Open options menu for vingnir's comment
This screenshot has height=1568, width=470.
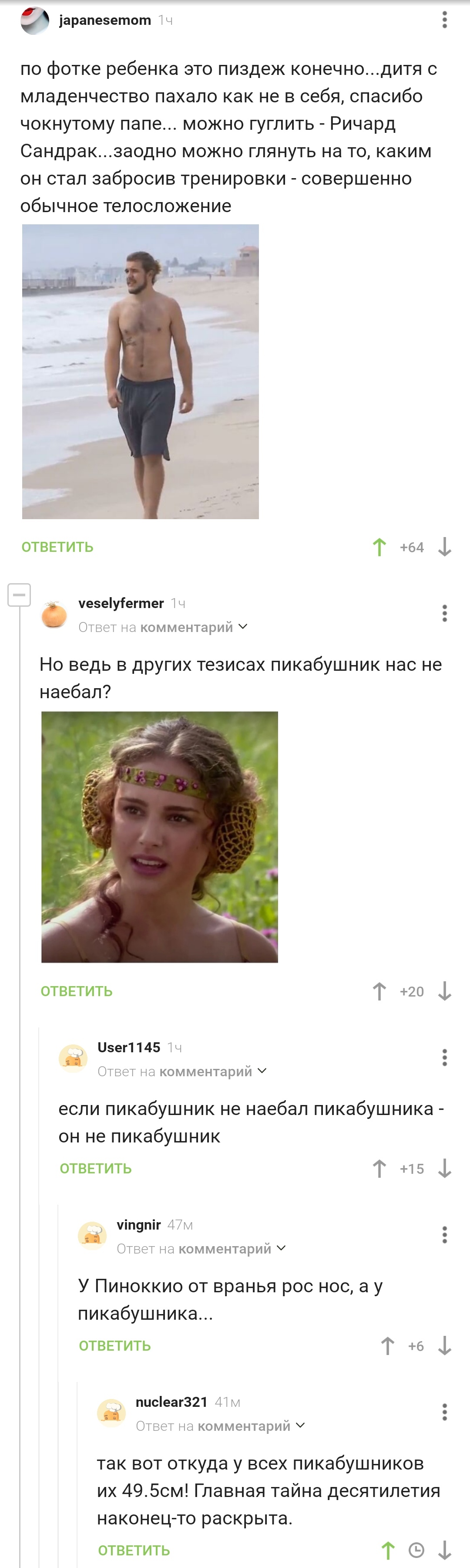pyautogui.click(x=444, y=1234)
